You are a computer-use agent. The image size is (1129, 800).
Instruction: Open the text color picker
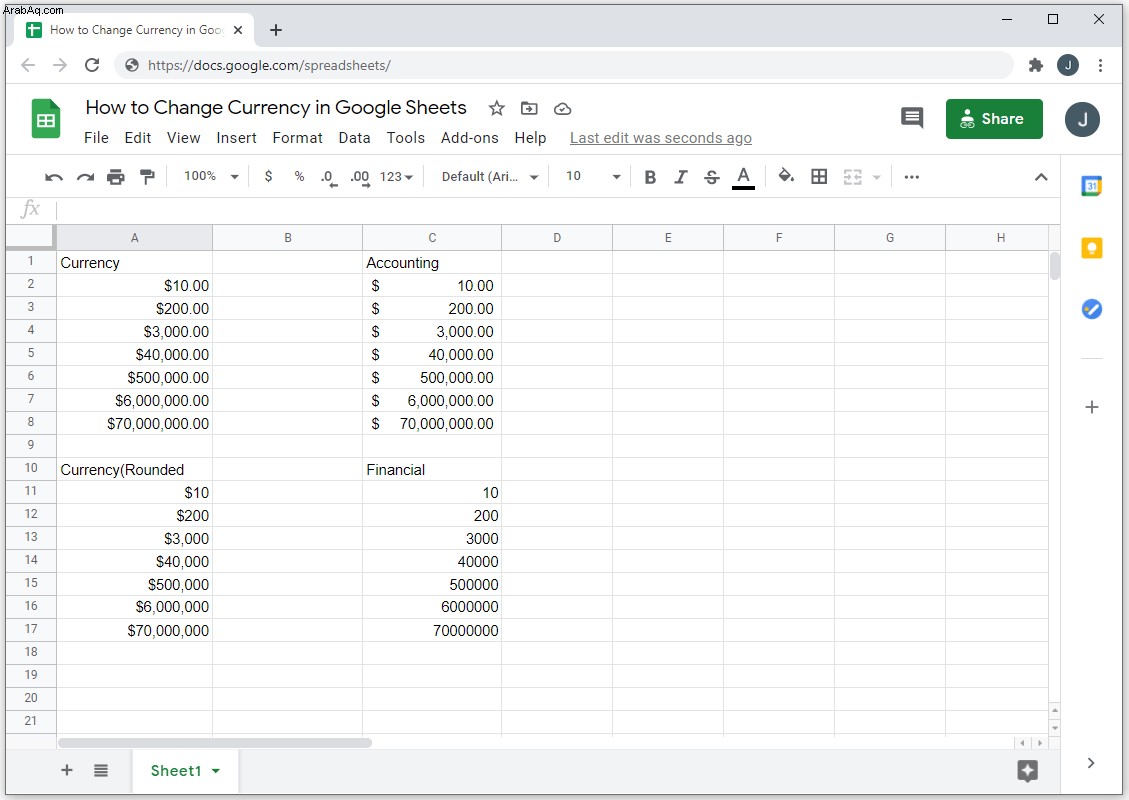click(743, 177)
